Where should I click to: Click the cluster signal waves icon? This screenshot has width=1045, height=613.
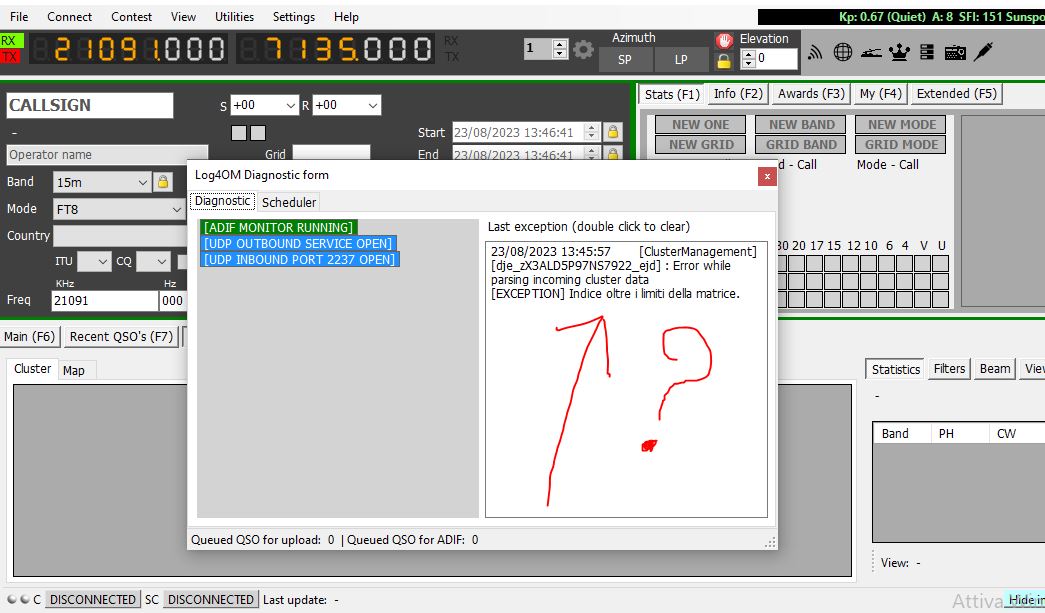click(x=814, y=53)
